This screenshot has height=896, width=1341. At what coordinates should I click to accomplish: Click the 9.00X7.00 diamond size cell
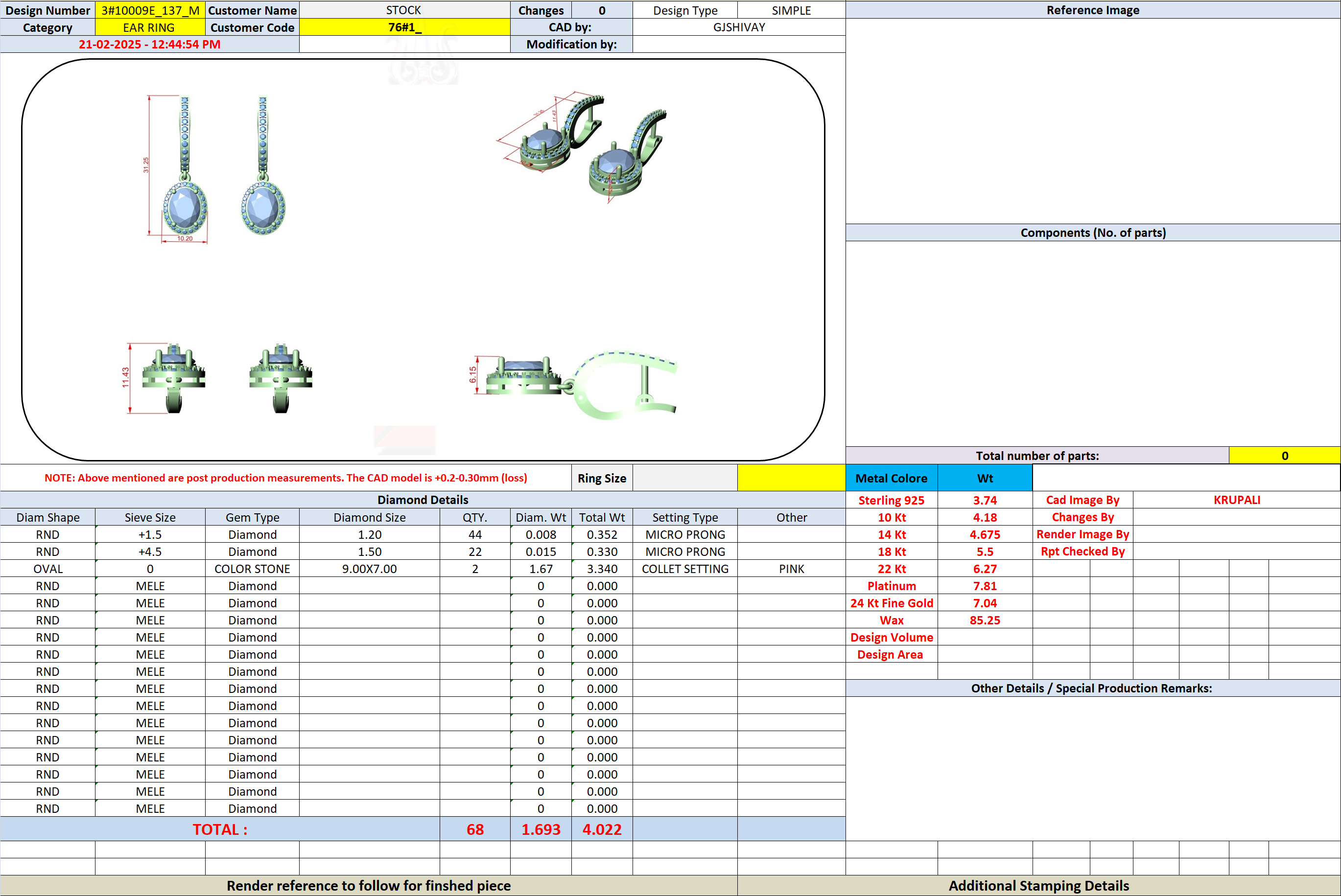coord(369,569)
